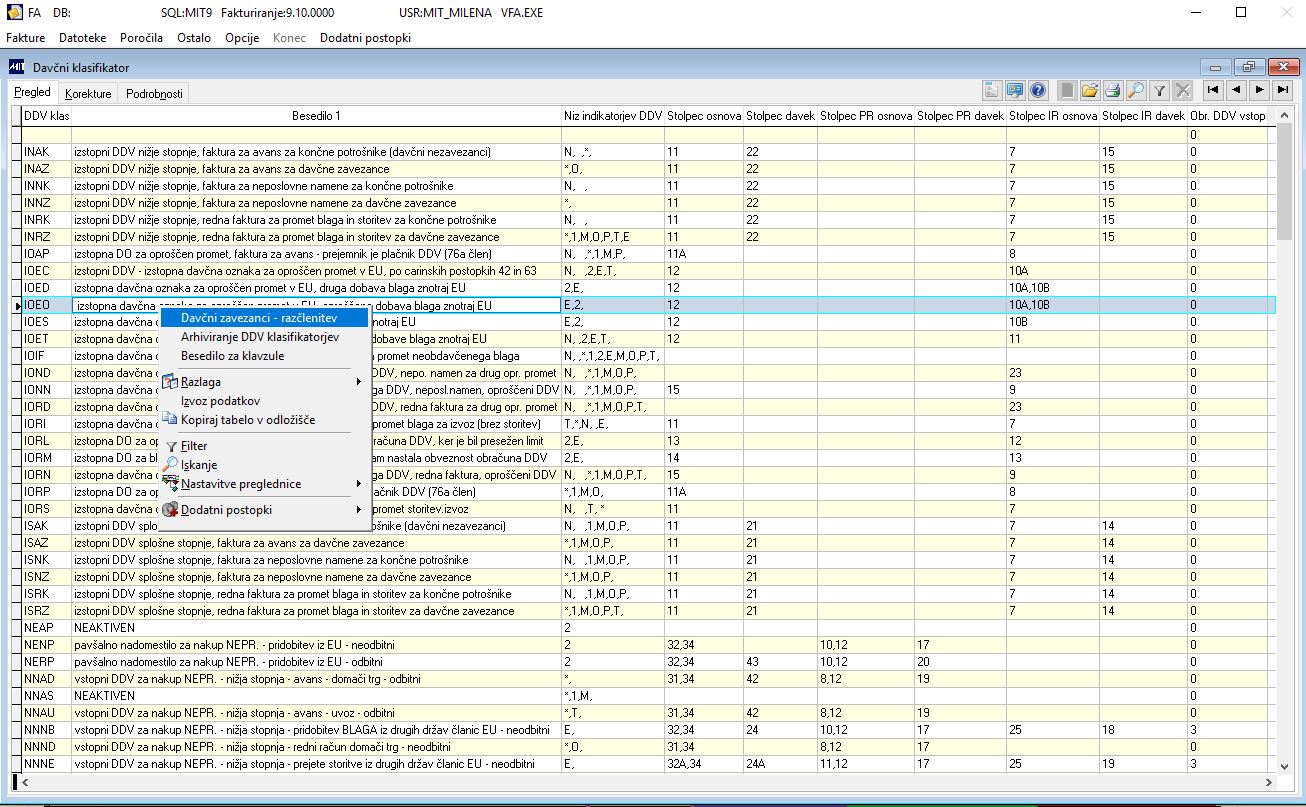The image size is (1306, 807).
Task: Open record with the folder toolbar icon
Action: [1090, 91]
